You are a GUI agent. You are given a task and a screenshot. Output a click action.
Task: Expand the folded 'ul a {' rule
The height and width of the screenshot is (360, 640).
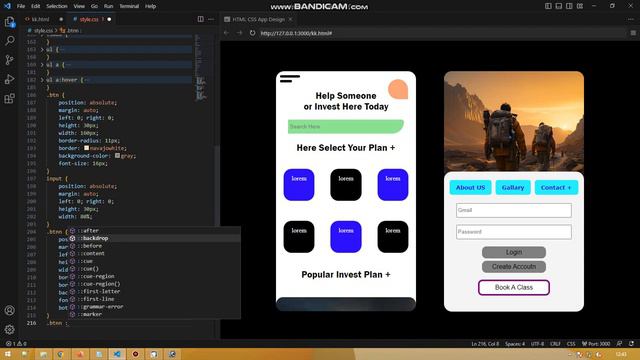coord(42,64)
